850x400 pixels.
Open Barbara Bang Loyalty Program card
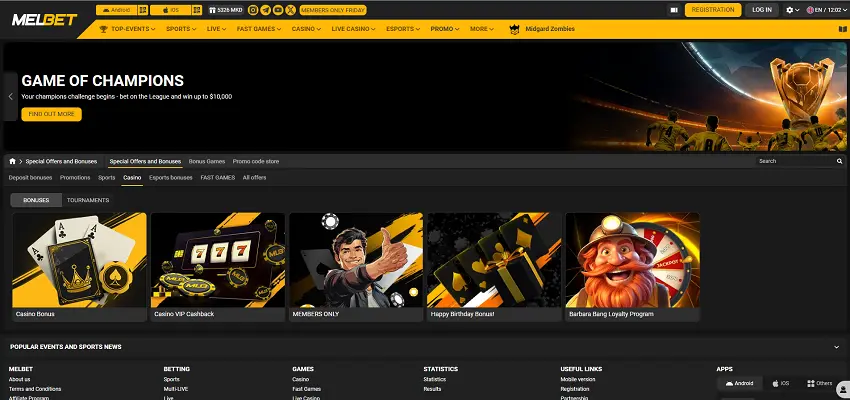[633, 267]
